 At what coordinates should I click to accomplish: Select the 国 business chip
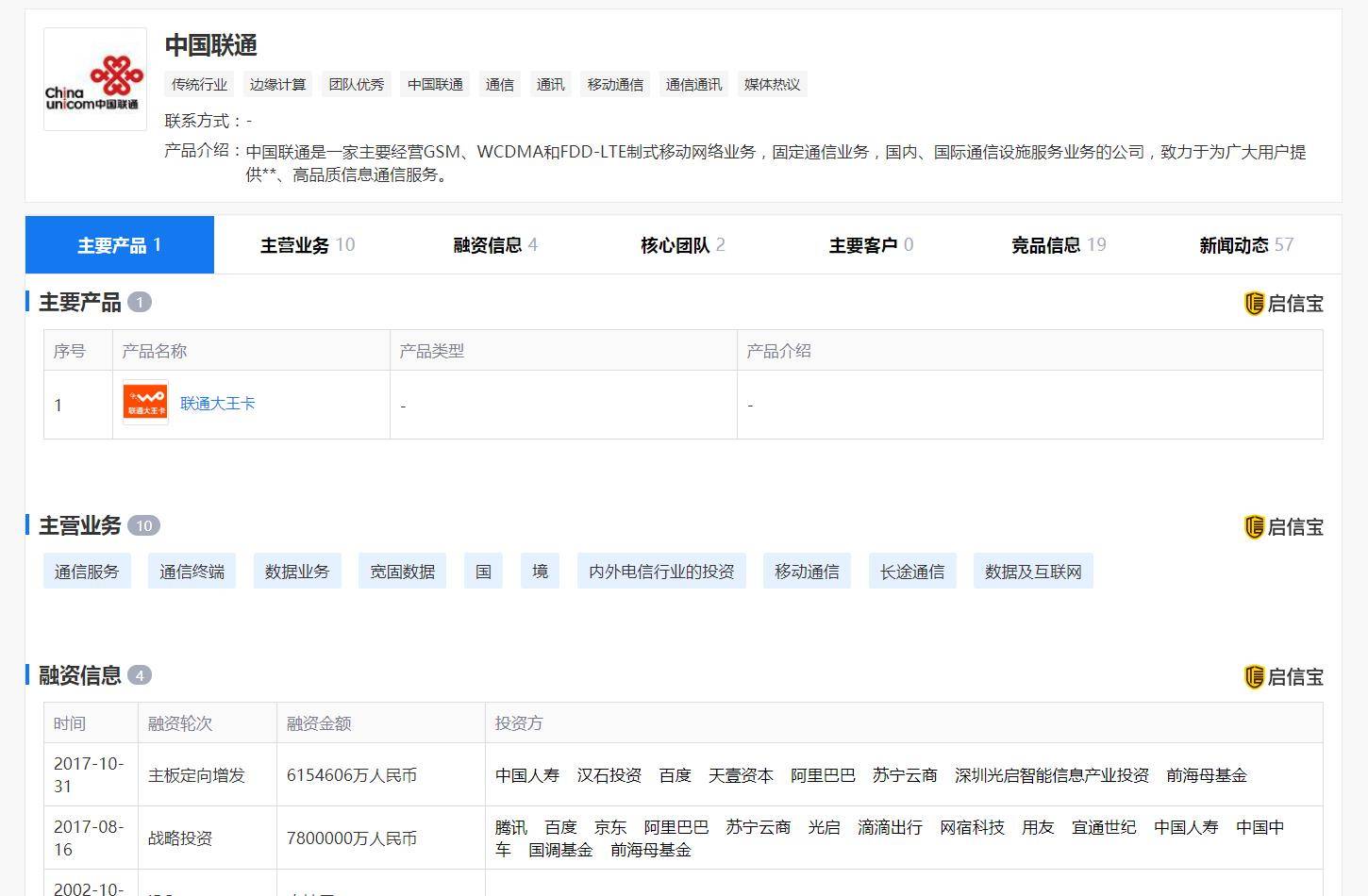tap(484, 572)
